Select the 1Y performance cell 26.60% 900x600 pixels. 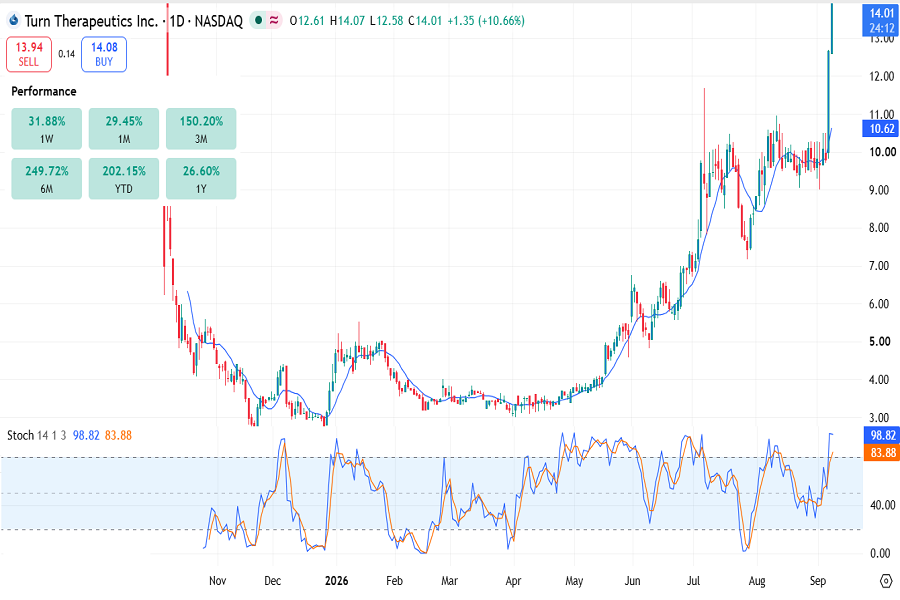point(201,179)
